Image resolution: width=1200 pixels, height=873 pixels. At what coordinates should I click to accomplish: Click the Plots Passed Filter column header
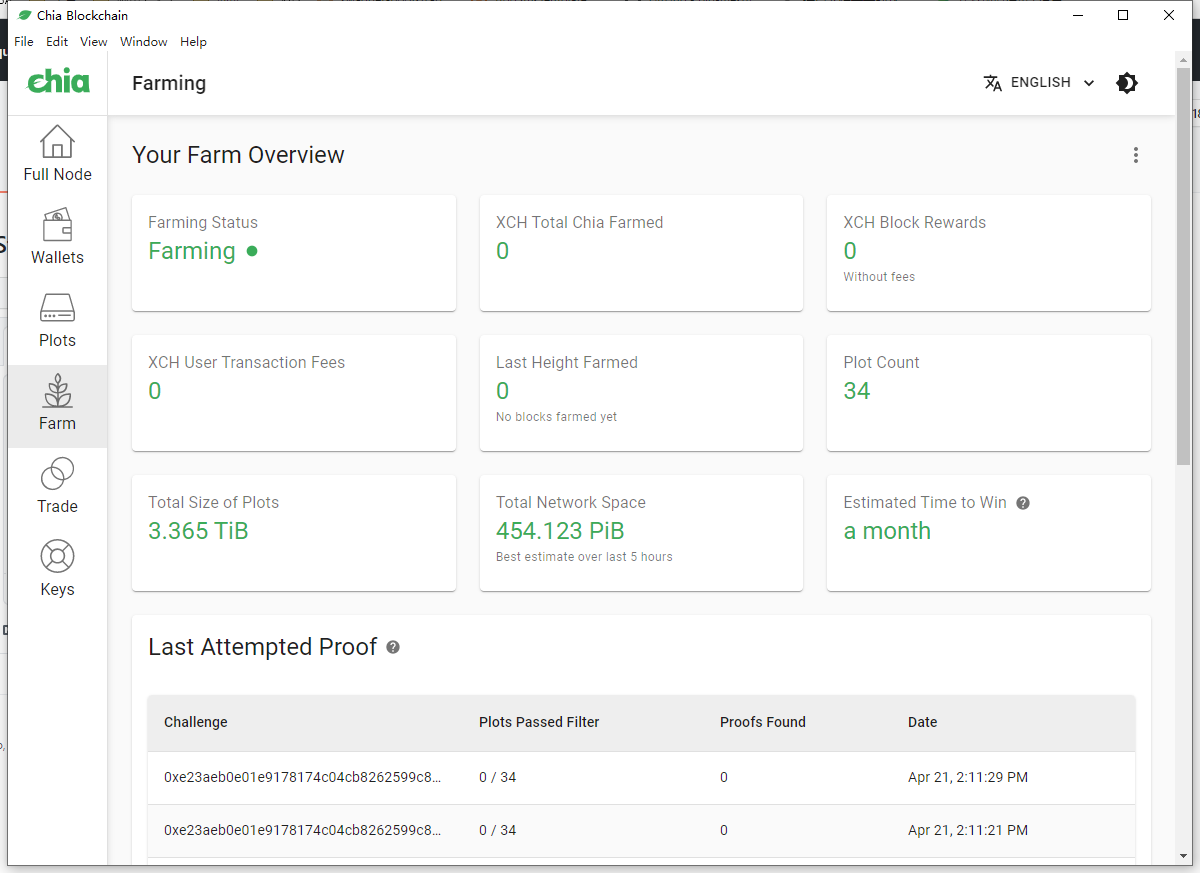click(539, 722)
